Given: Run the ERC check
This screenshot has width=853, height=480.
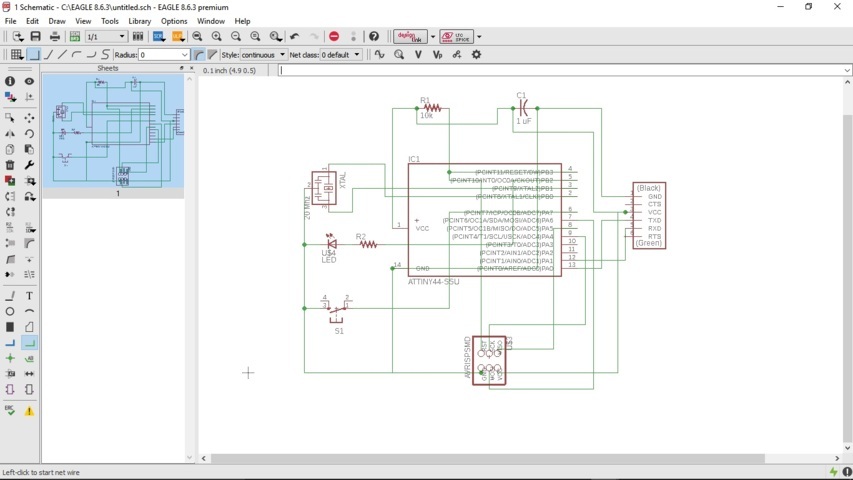Looking at the screenshot, I should tap(10, 410).
